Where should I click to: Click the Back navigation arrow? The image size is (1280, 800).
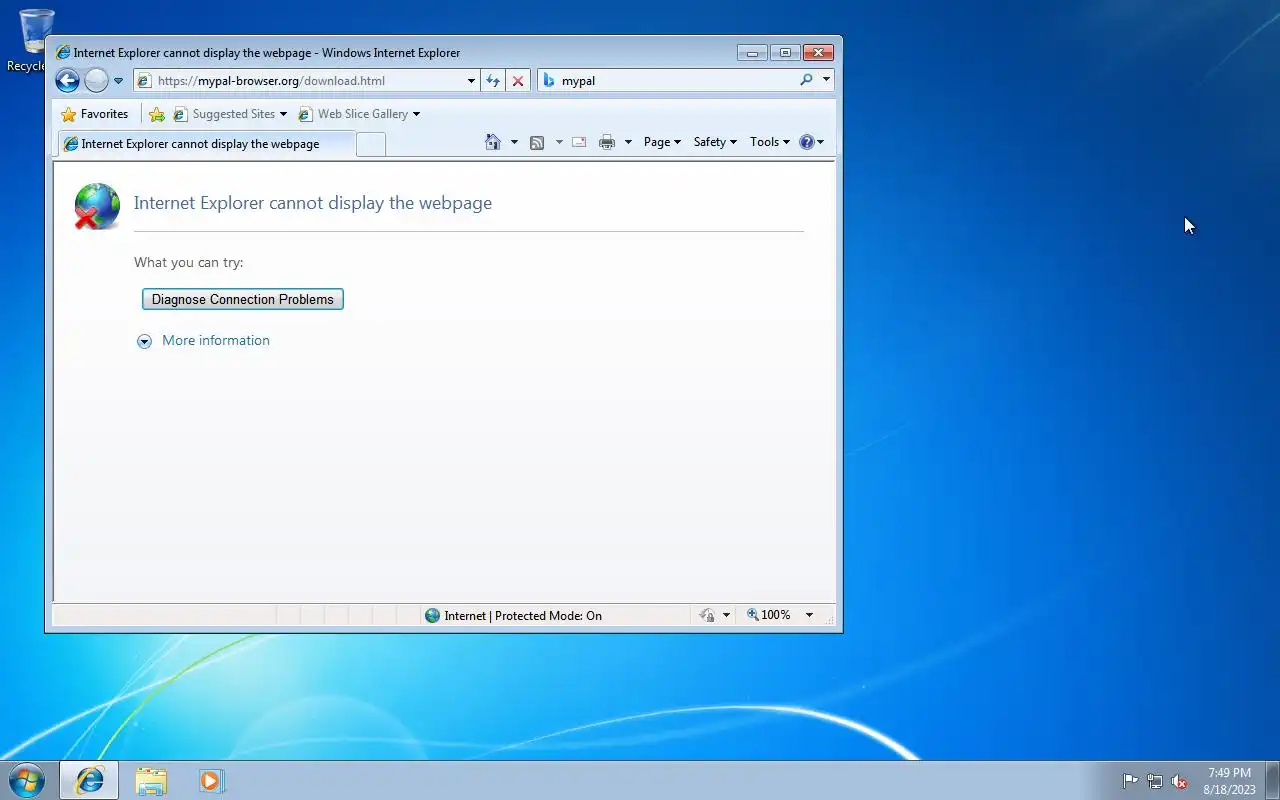point(67,81)
